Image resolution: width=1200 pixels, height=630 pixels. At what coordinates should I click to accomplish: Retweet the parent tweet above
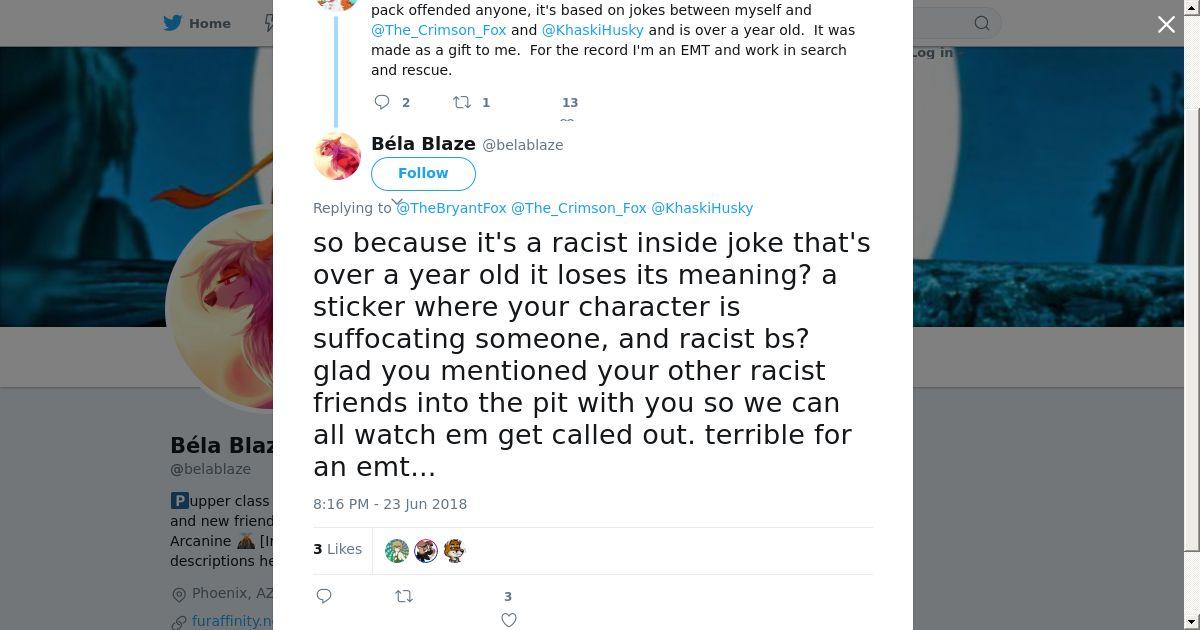coord(462,102)
